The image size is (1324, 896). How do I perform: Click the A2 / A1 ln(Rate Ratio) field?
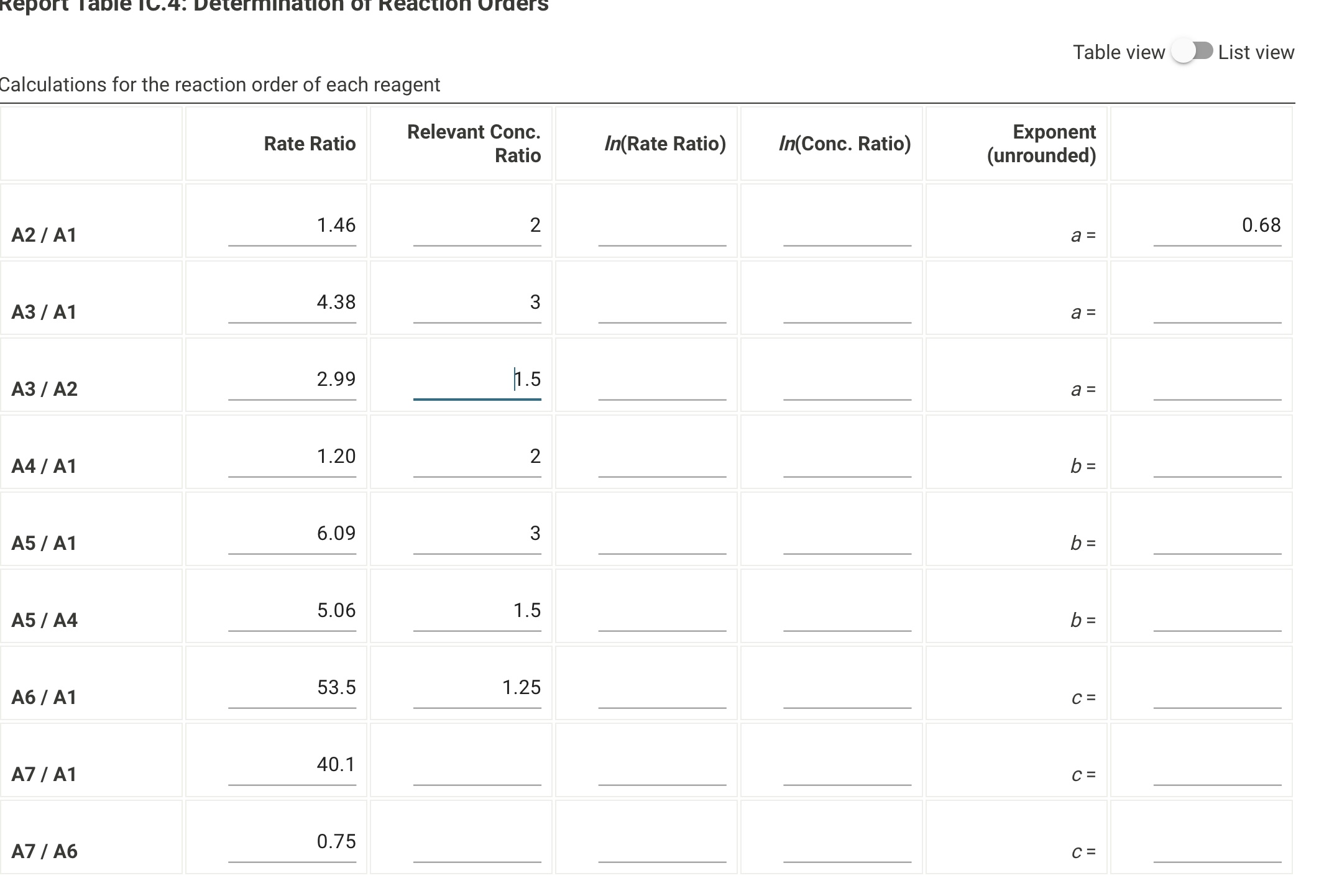[663, 226]
